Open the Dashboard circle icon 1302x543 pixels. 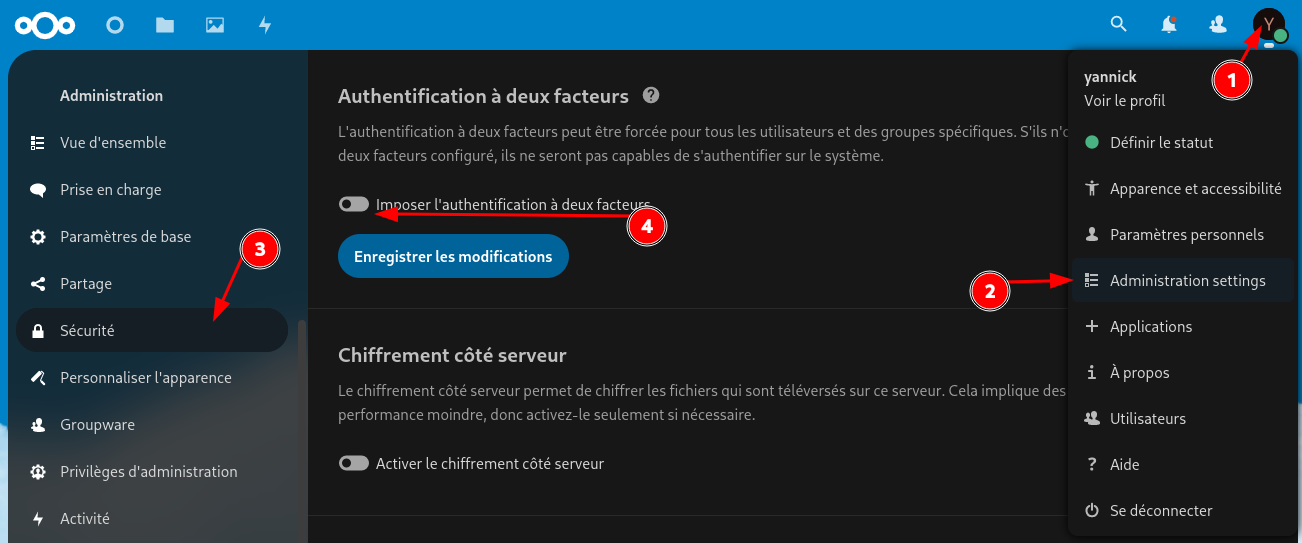[115, 25]
